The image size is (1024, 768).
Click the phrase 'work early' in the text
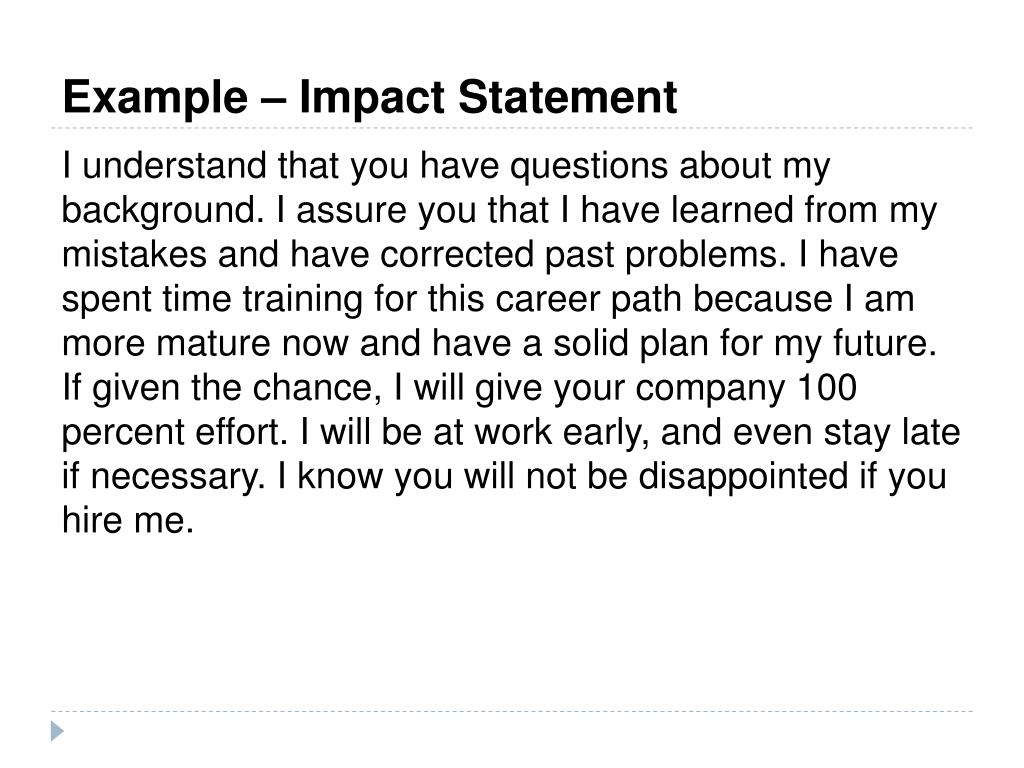pos(556,432)
